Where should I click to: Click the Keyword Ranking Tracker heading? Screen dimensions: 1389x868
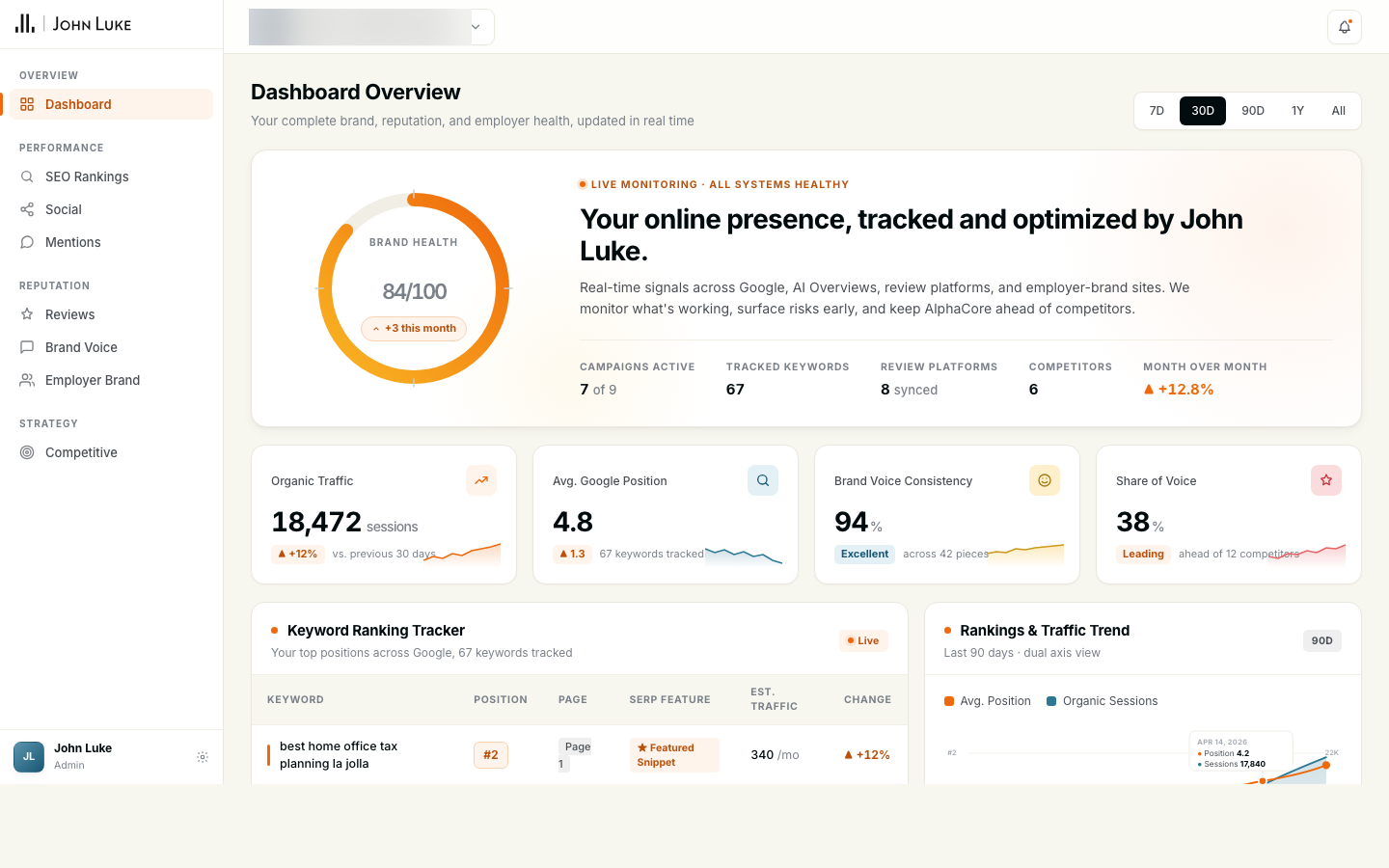point(376,631)
